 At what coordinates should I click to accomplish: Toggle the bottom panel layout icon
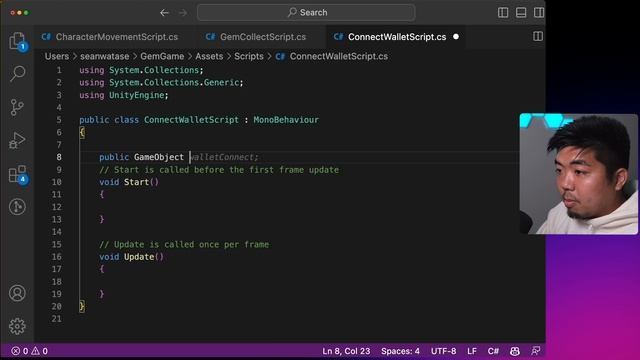tap(521, 13)
